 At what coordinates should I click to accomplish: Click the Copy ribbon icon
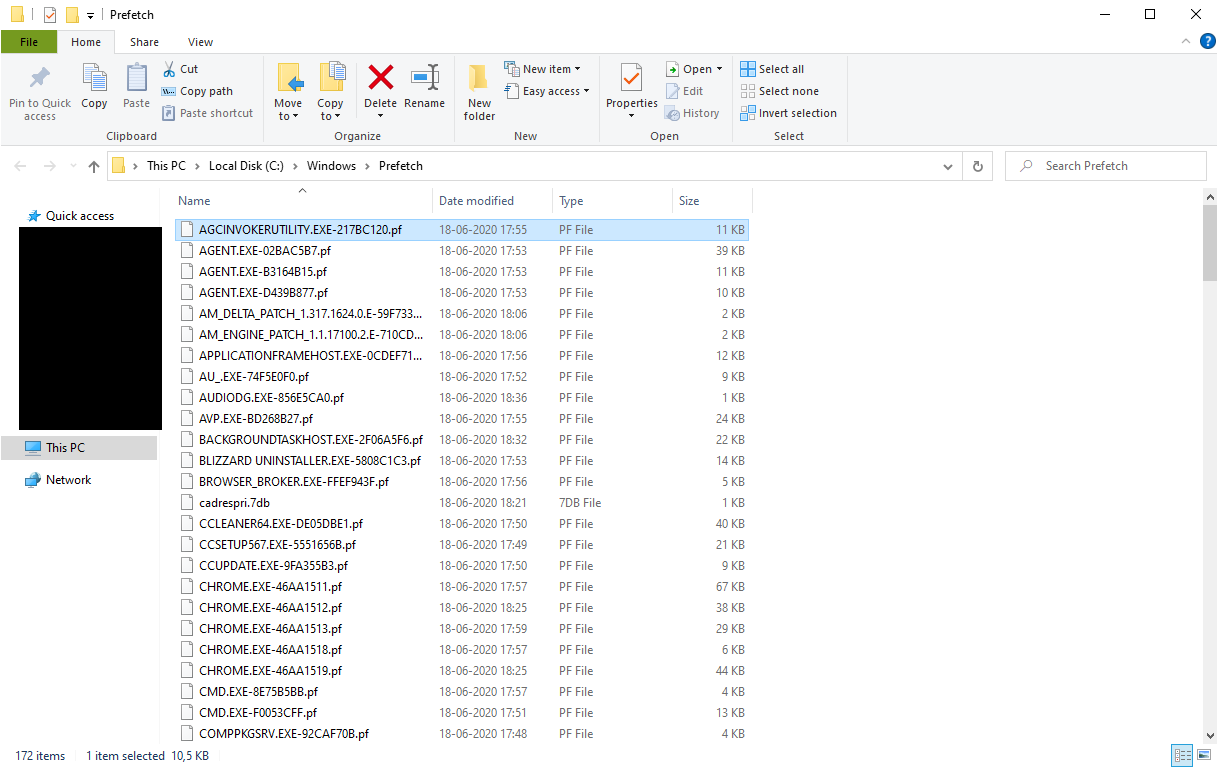point(94,79)
